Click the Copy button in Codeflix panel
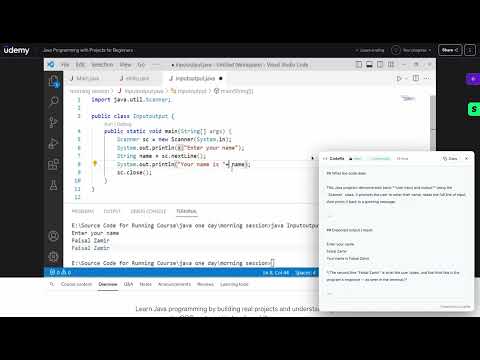Viewport: 480px width, 360px height. coord(450,159)
